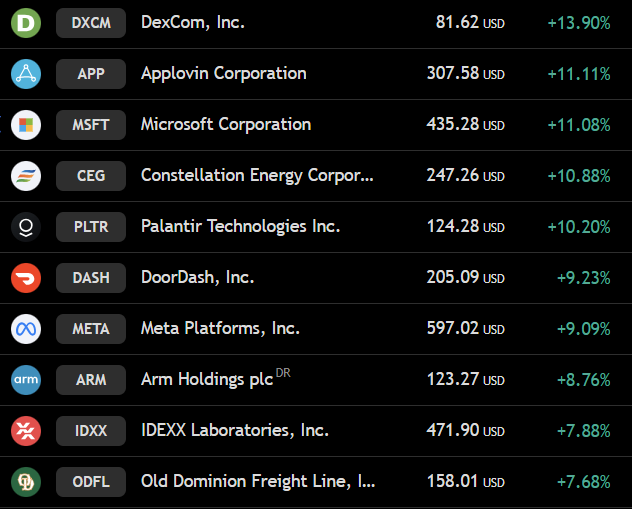Click the Meta Platforms, Inc. name

(x=220, y=328)
